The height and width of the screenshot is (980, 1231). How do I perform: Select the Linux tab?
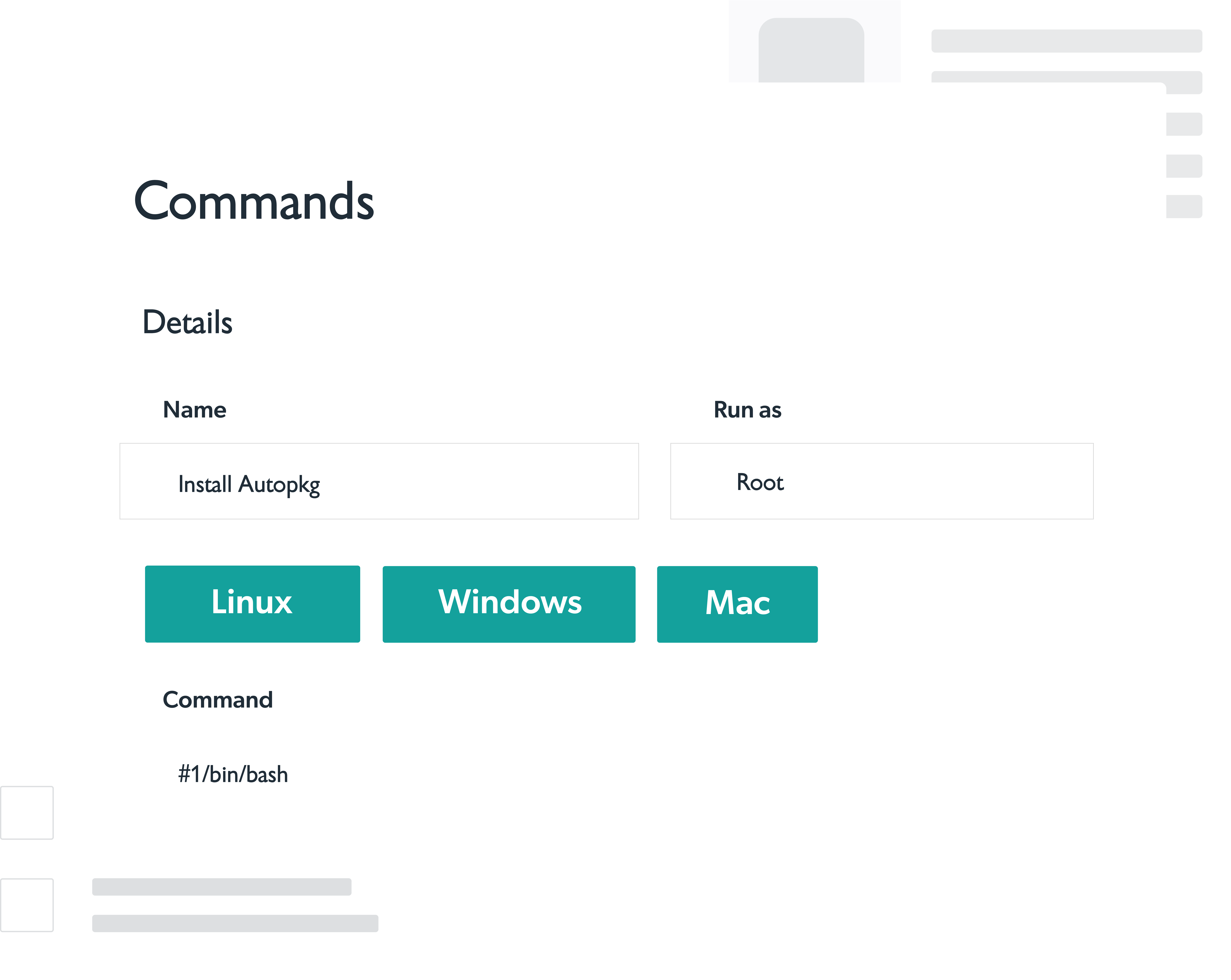coord(252,604)
